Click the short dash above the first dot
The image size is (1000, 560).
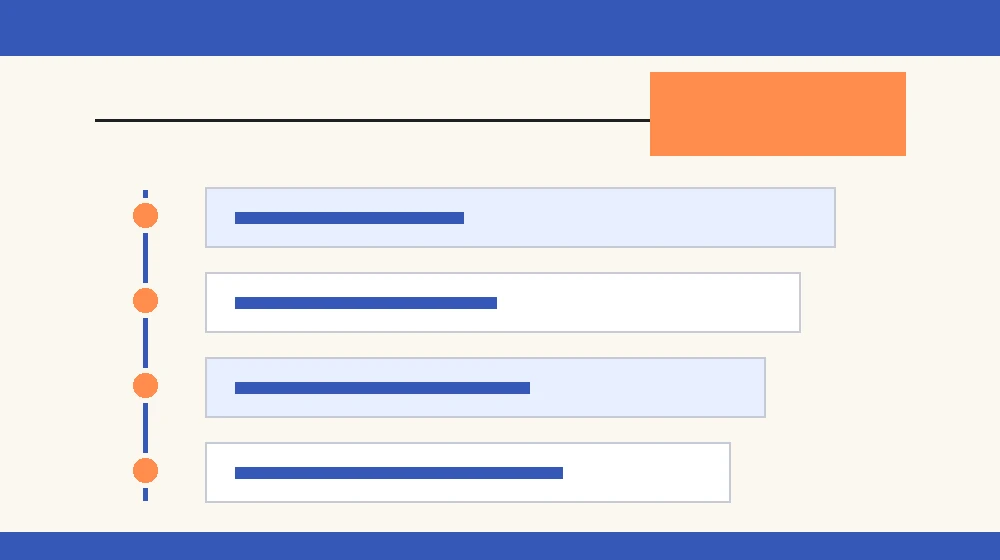pos(145,194)
